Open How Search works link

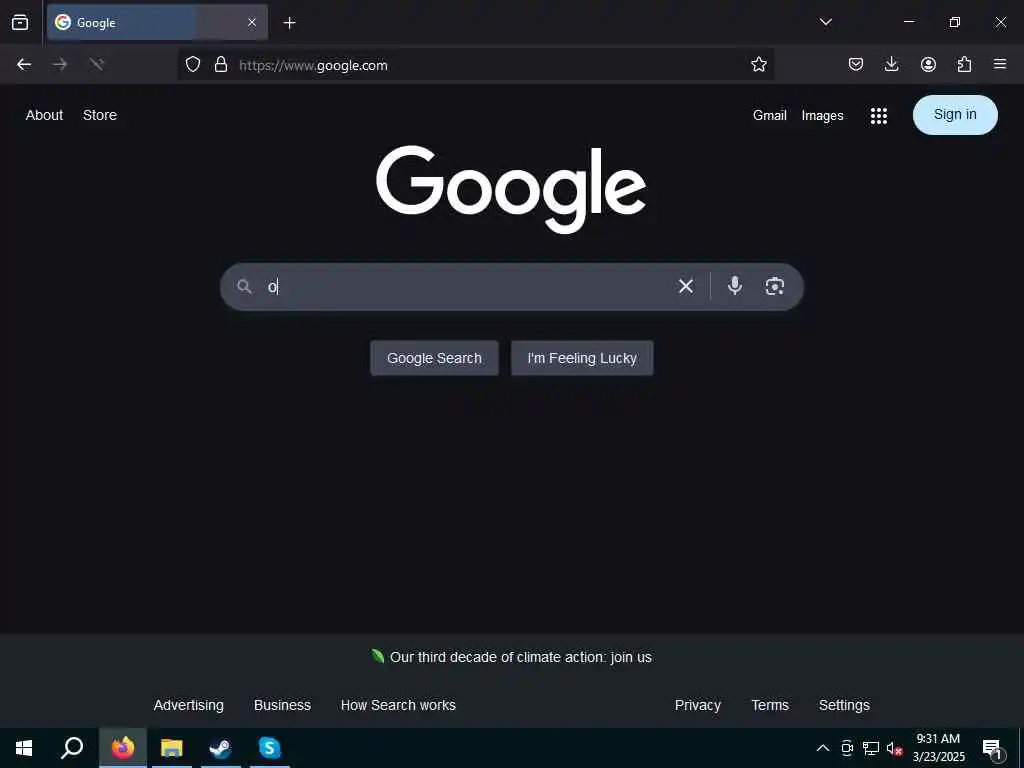click(398, 705)
